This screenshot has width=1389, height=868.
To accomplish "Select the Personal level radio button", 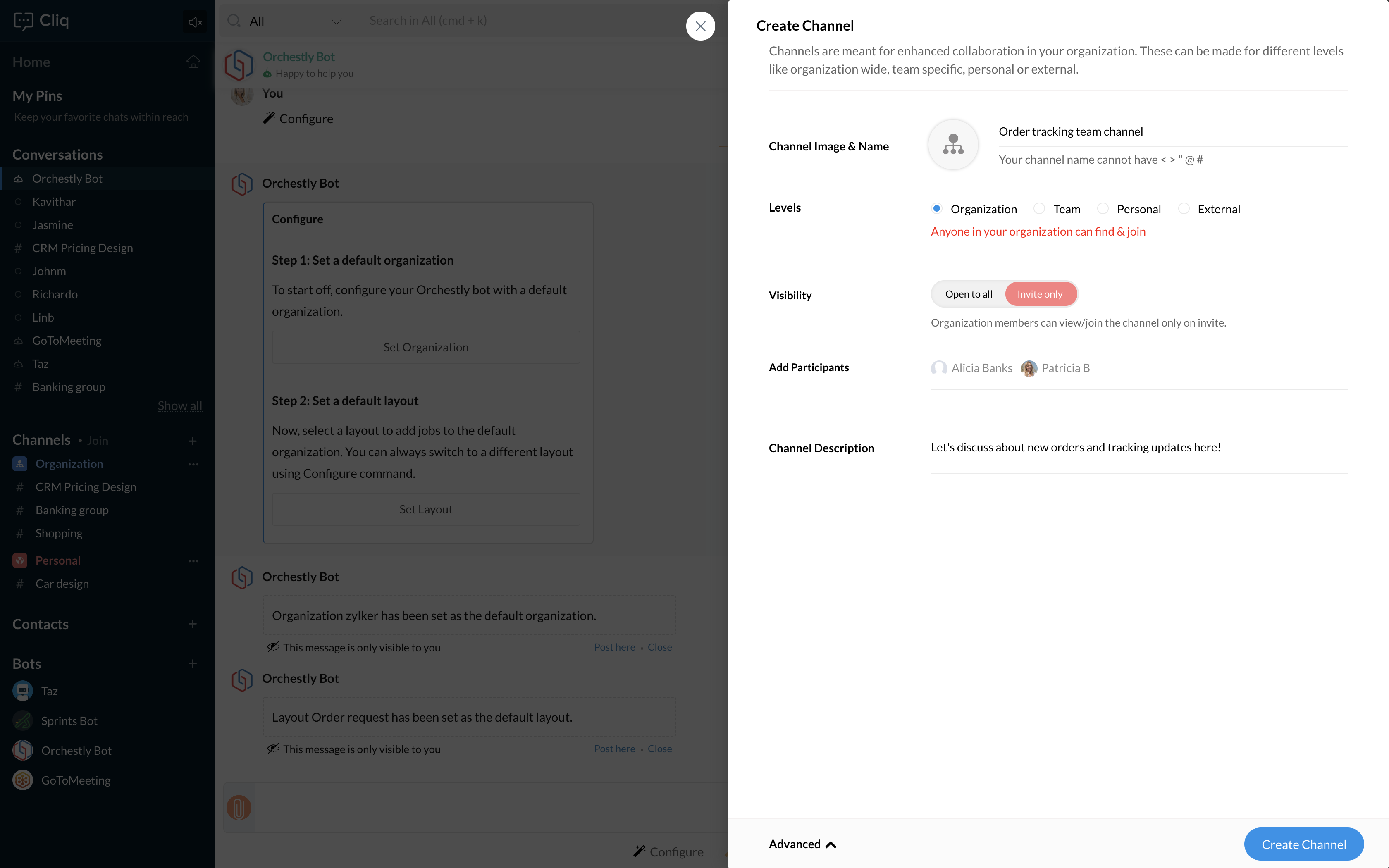I will coord(1102,209).
